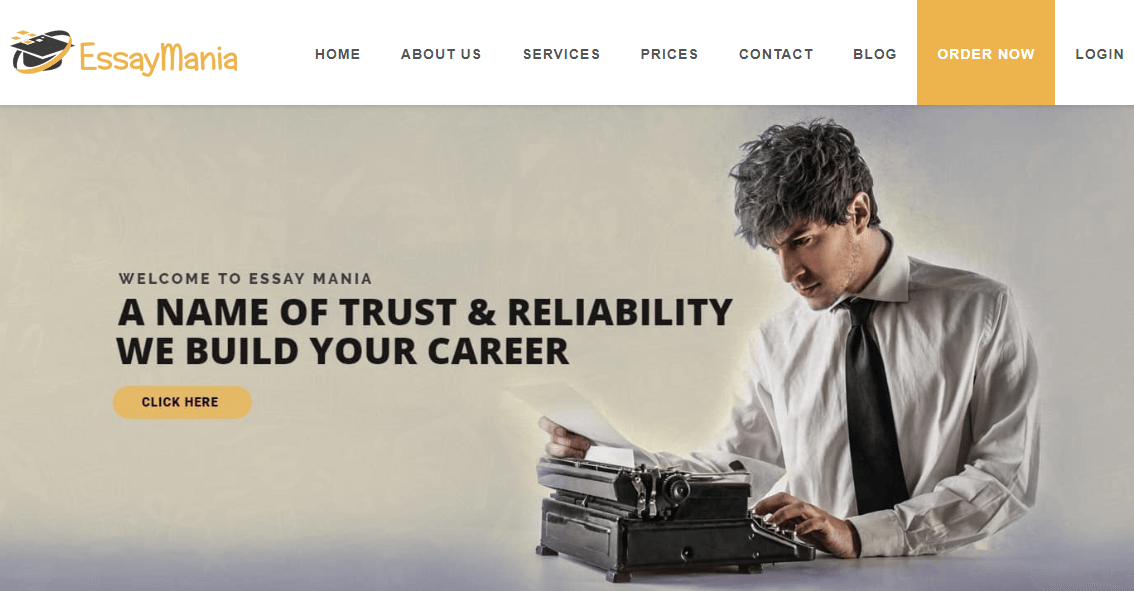Viewport: 1134px width, 591px height.
Task: View the PRICES page
Action: click(x=670, y=54)
